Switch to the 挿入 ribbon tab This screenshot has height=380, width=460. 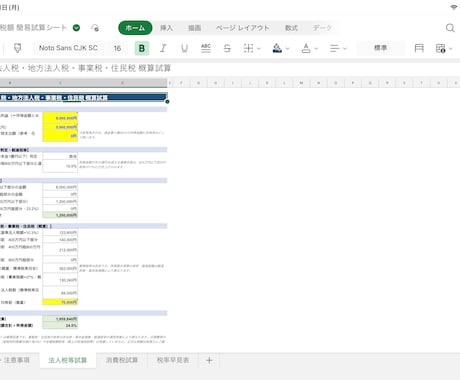coord(166,28)
